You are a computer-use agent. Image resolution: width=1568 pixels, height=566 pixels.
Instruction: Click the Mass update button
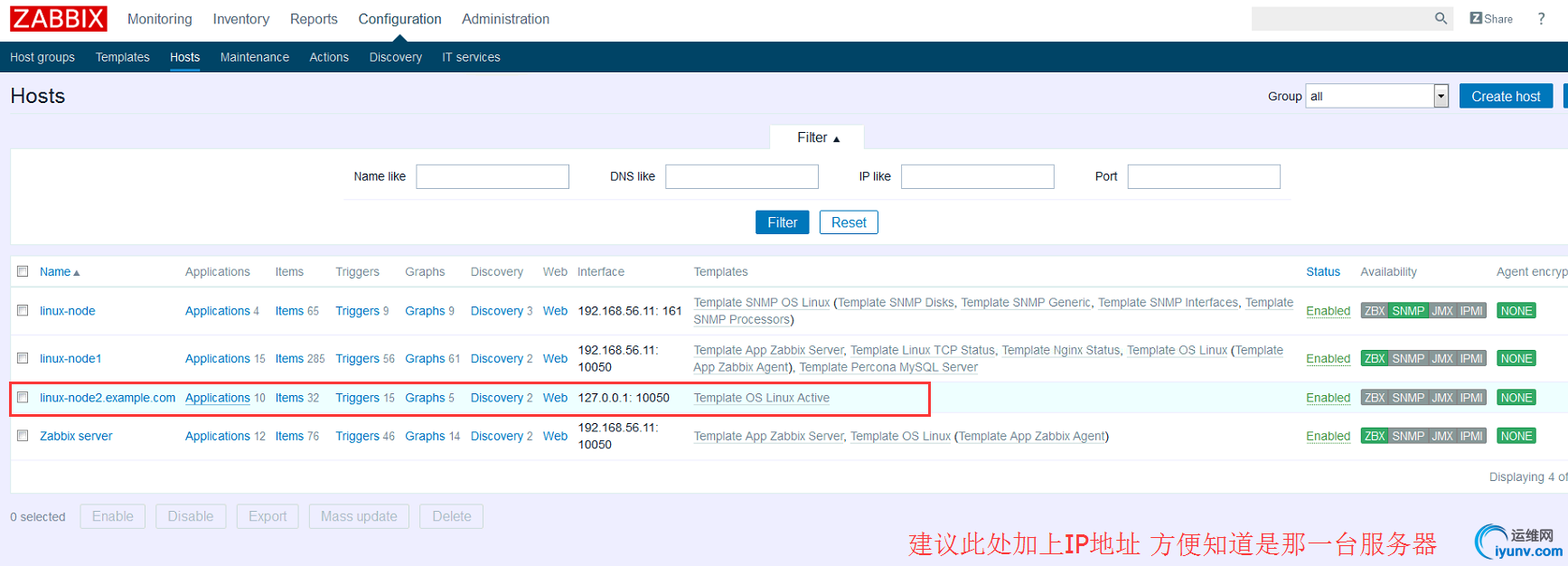359,516
